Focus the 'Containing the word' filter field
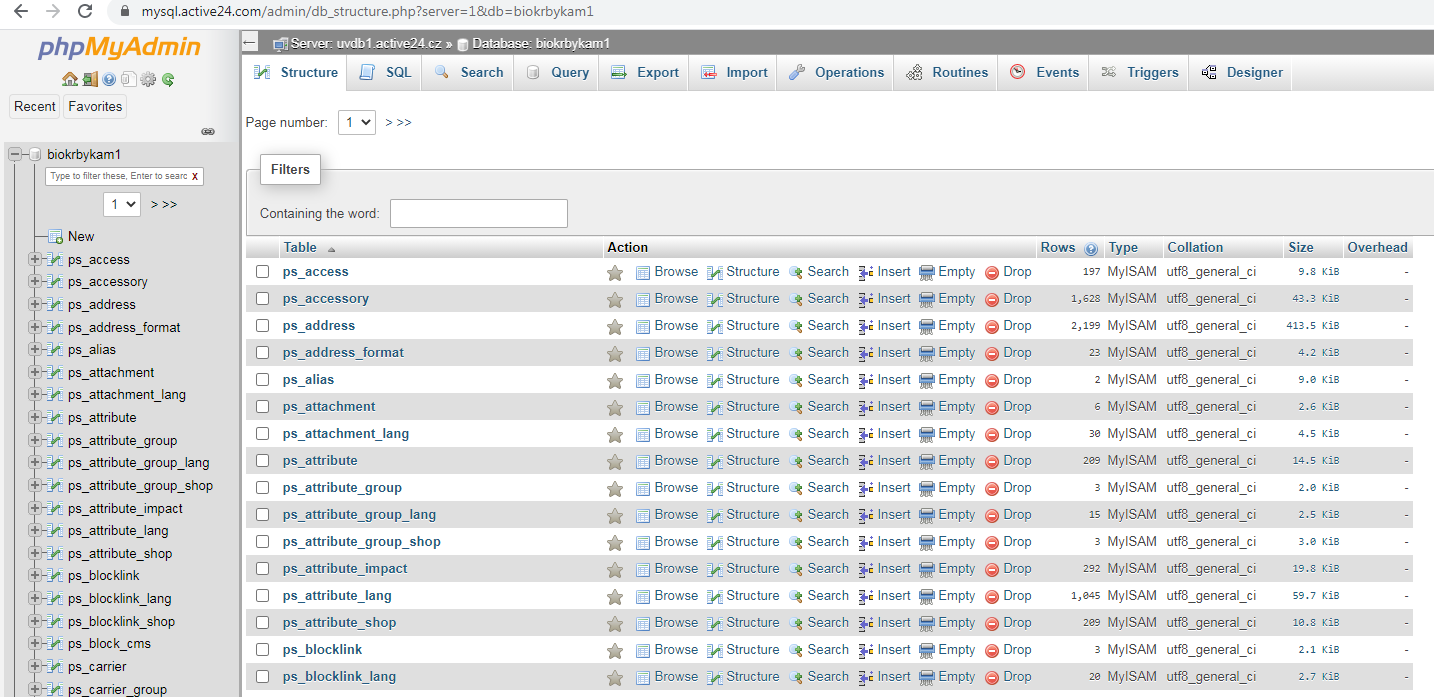This screenshot has height=697, width=1434. point(479,213)
